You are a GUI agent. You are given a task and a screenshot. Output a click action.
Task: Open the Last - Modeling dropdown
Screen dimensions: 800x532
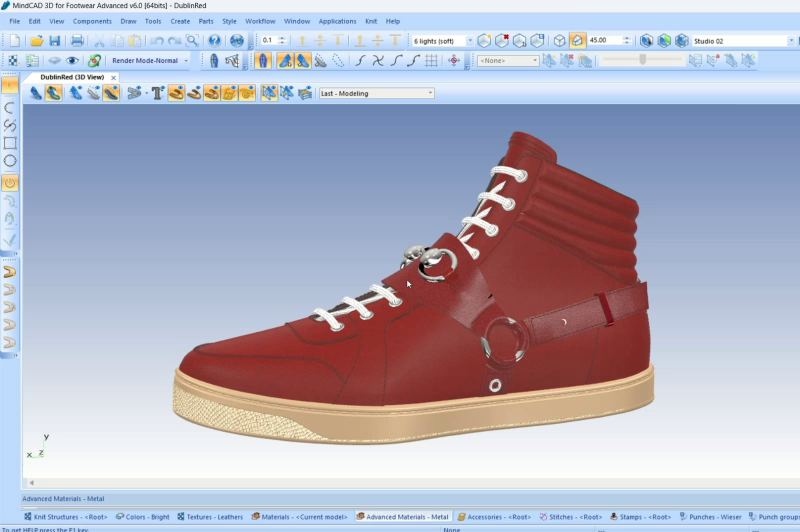430,93
